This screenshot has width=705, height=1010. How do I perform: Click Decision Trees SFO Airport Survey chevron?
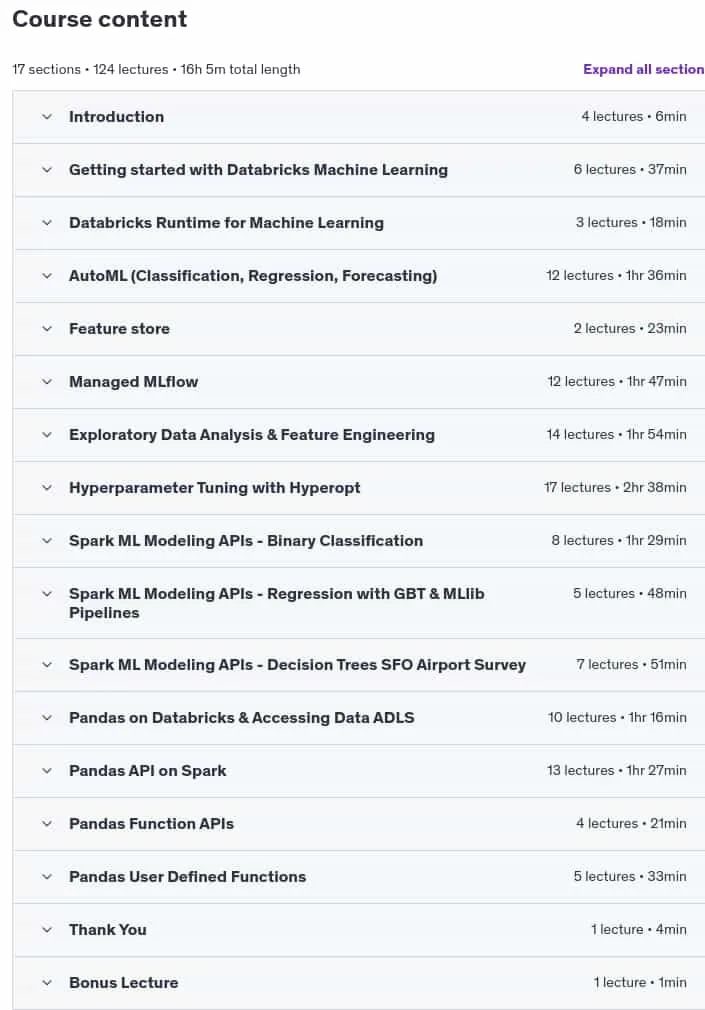click(x=47, y=665)
